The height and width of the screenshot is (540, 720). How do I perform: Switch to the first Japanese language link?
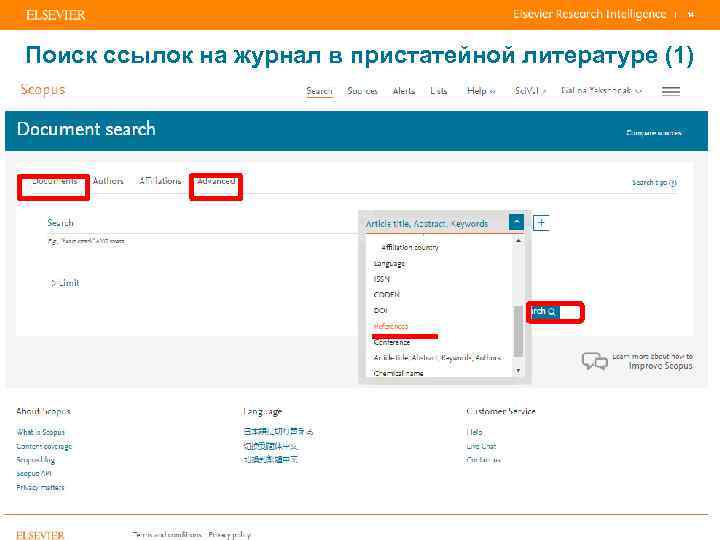point(278,432)
